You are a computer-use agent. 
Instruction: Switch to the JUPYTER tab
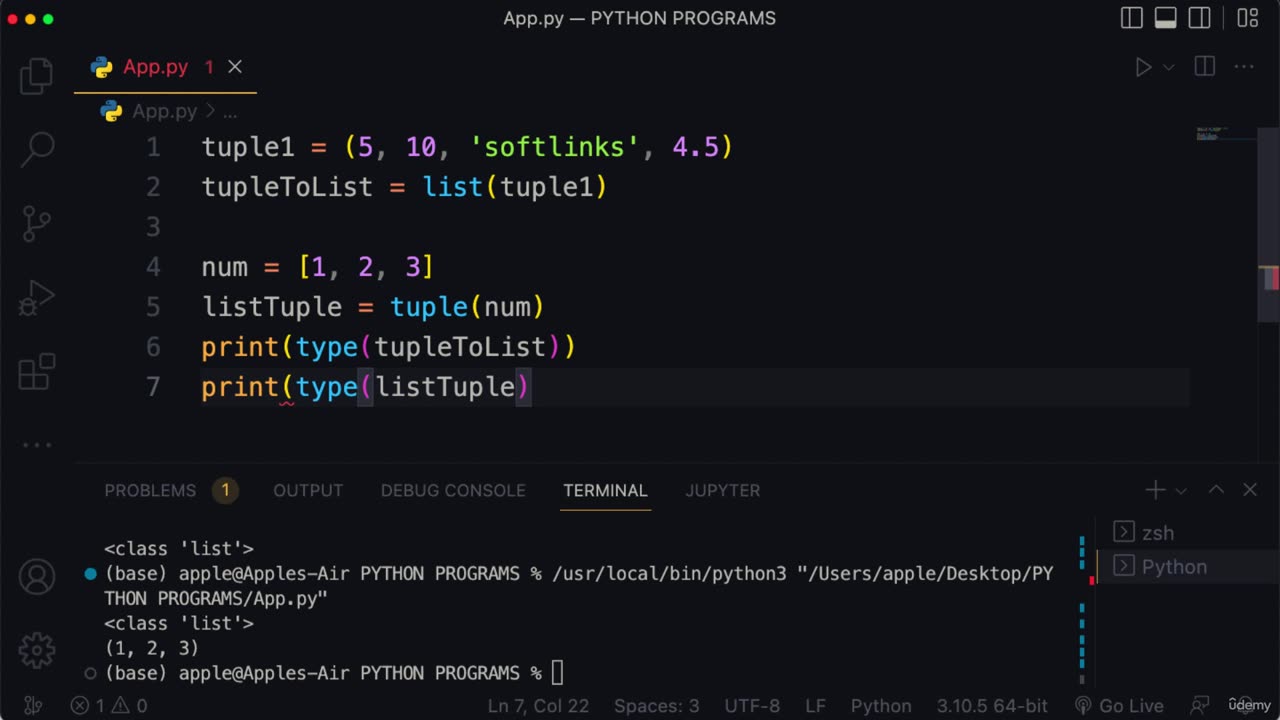(x=723, y=490)
